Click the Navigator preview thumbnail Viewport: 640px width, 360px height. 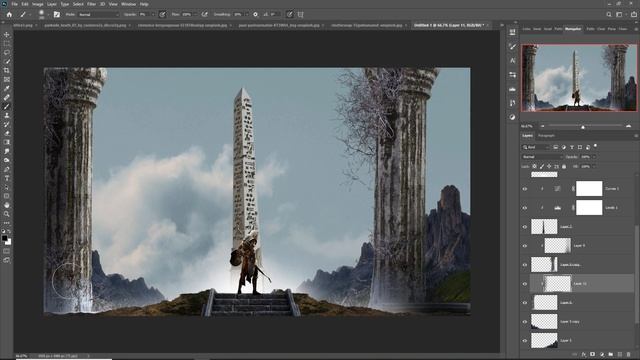click(579, 78)
